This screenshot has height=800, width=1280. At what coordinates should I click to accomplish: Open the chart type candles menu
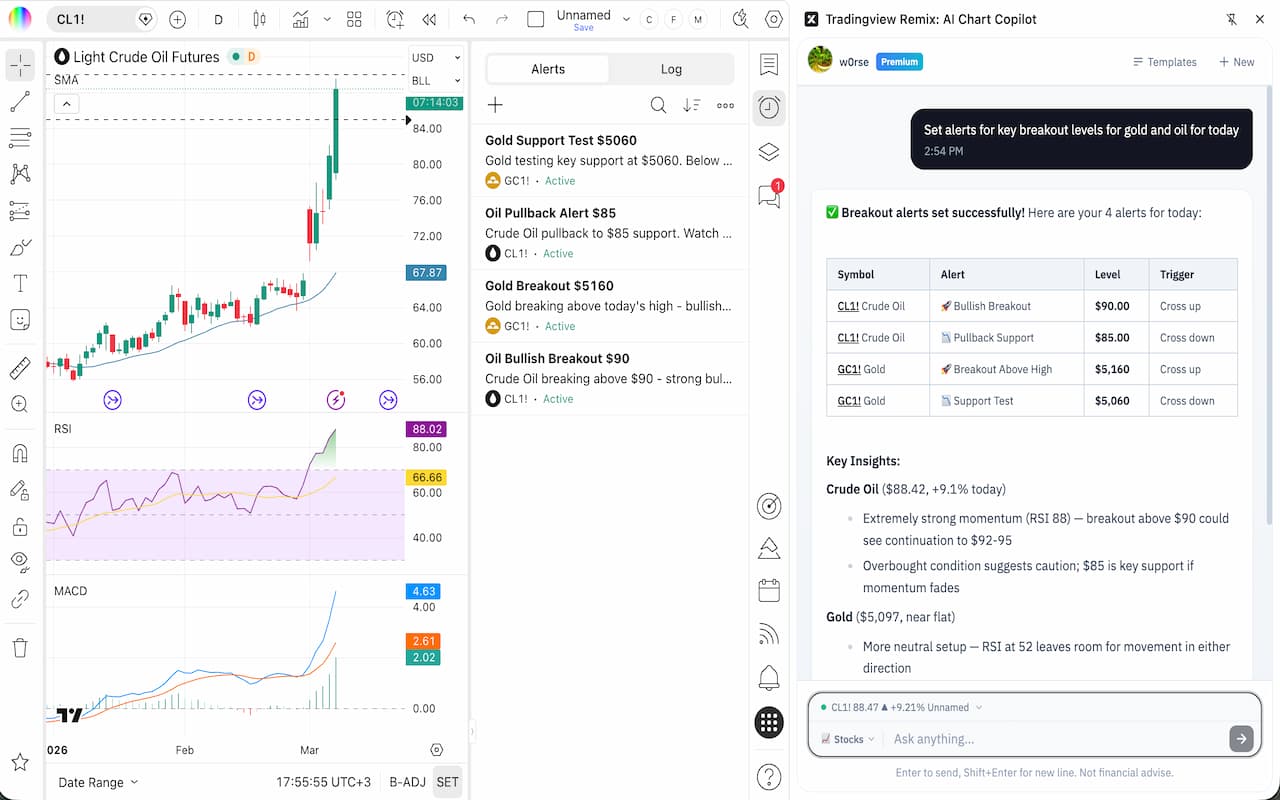259,19
